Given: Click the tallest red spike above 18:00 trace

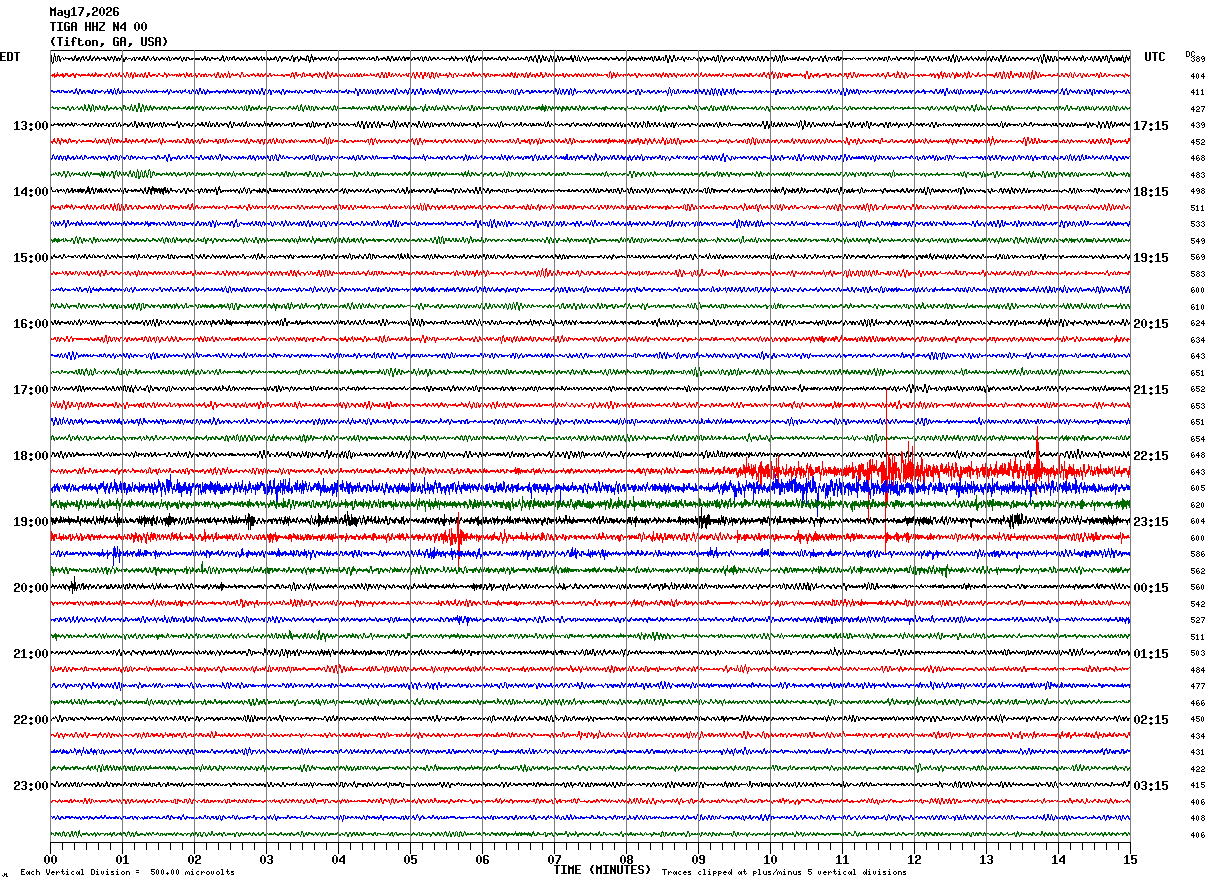Looking at the screenshot, I should [x=886, y=425].
